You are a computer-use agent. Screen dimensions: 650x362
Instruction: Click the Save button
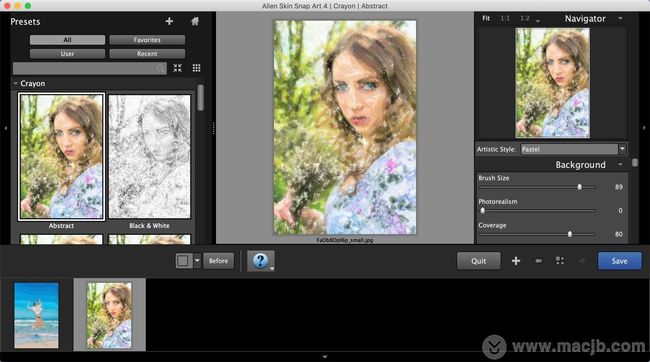[619, 261]
